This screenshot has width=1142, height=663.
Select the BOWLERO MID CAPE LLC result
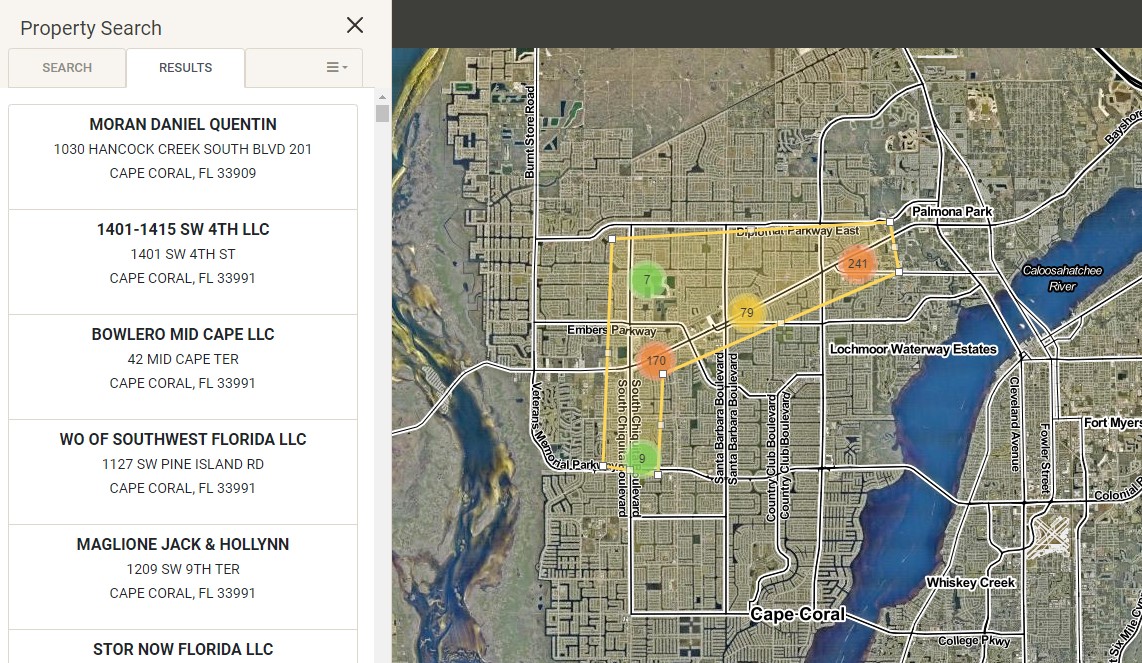click(x=183, y=366)
